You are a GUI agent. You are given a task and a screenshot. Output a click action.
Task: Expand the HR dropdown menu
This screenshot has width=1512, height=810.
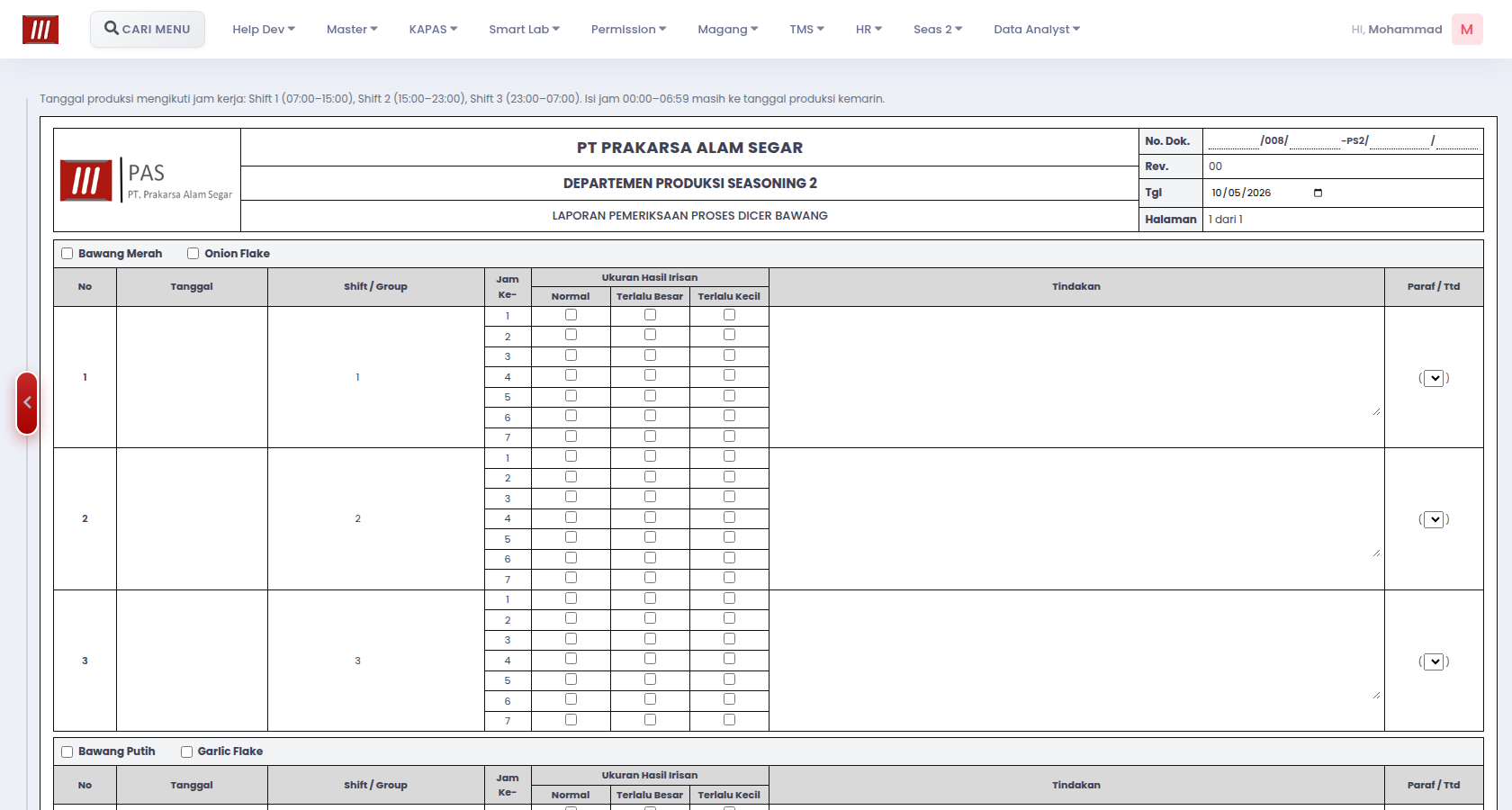(x=868, y=30)
